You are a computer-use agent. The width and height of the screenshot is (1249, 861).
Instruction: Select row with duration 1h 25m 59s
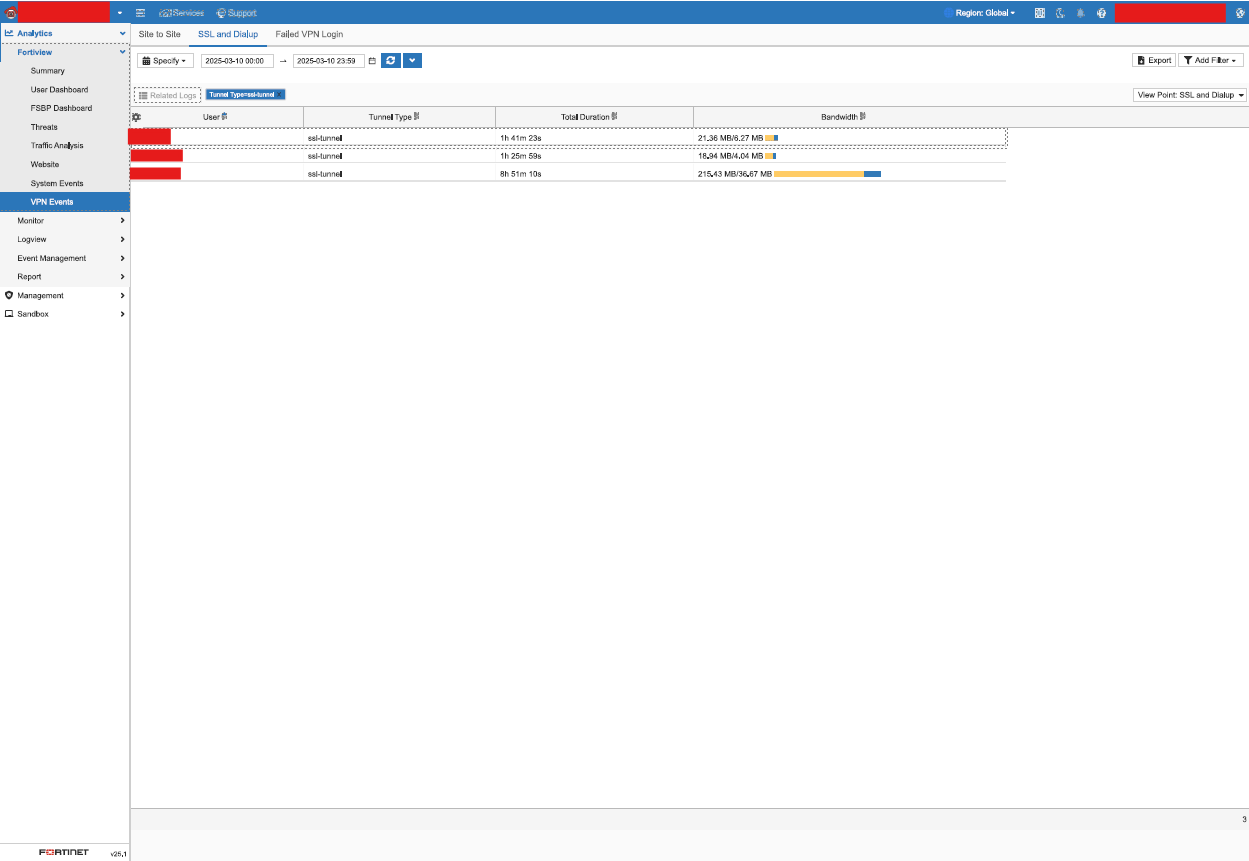pos(568,156)
